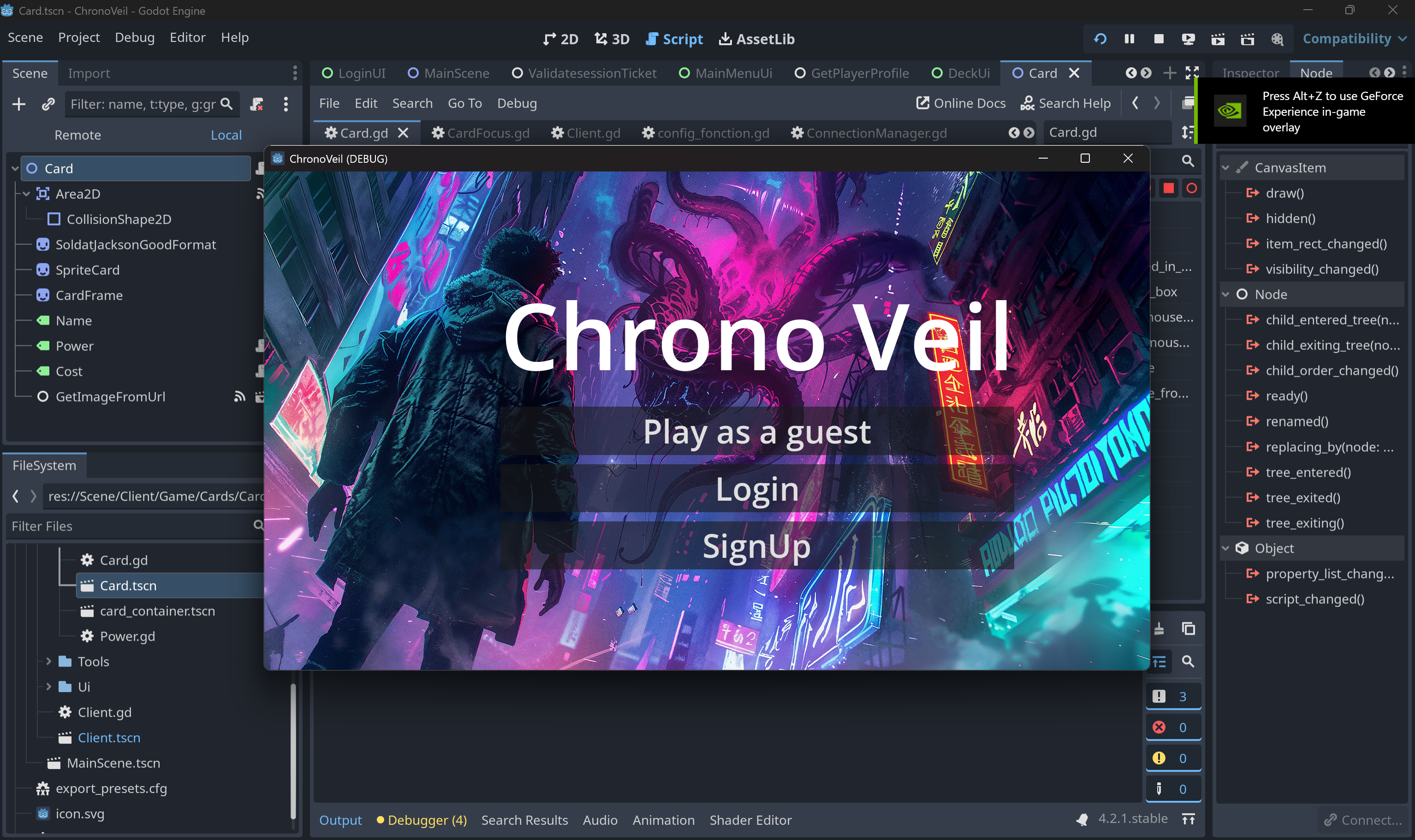Open the Card.gd methods dropdown

pyautogui.click(x=1106, y=133)
